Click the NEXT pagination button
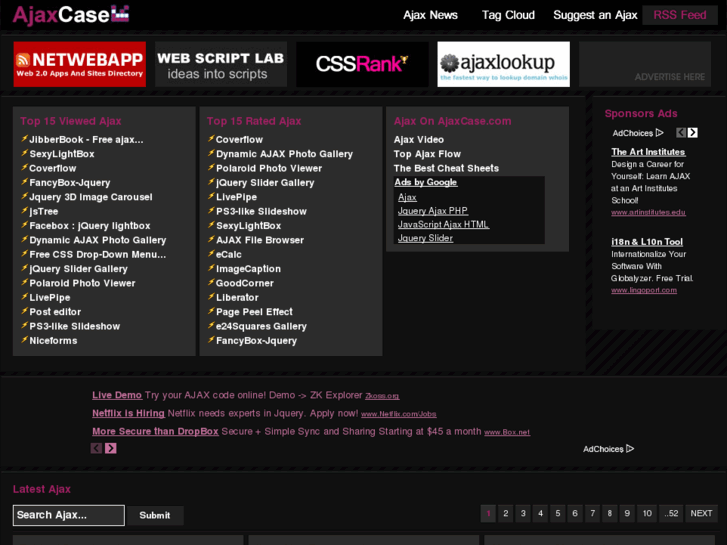 pos(701,513)
